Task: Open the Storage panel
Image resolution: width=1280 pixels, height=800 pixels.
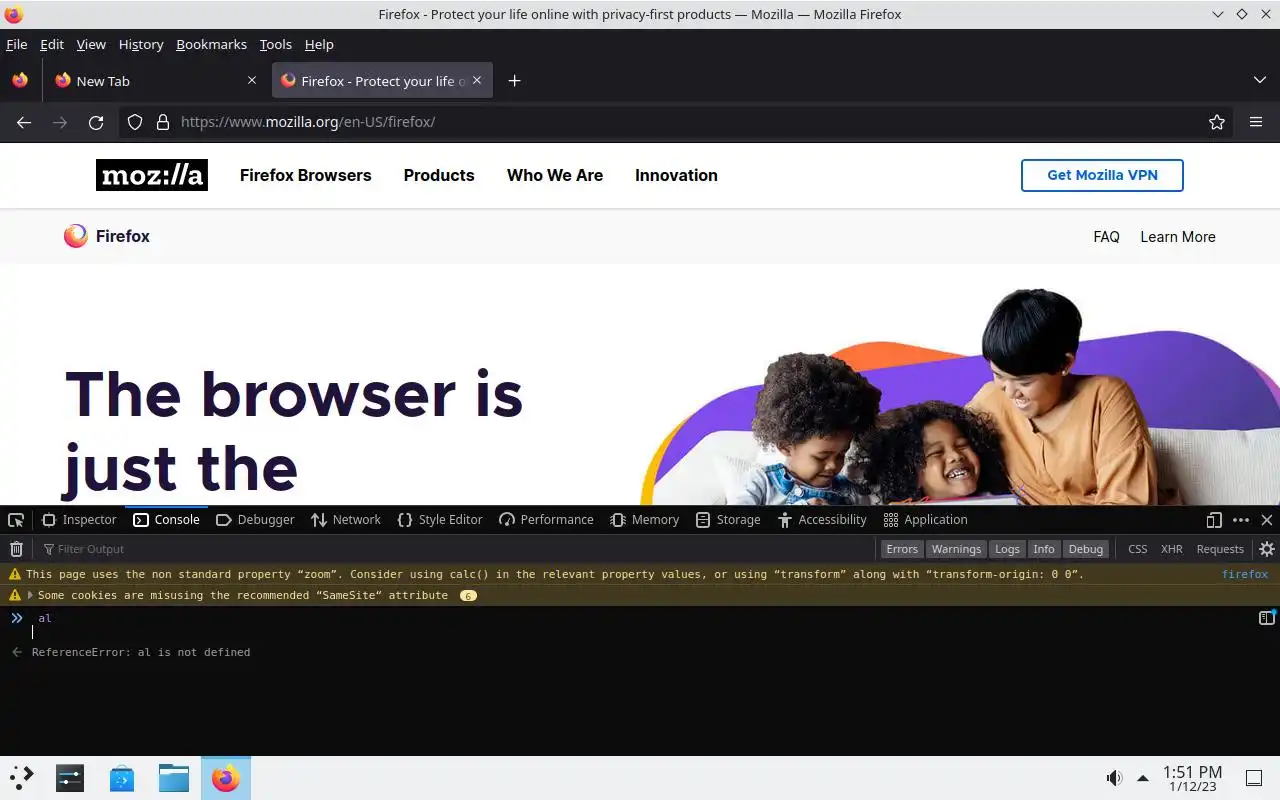Action: (728, 520)
